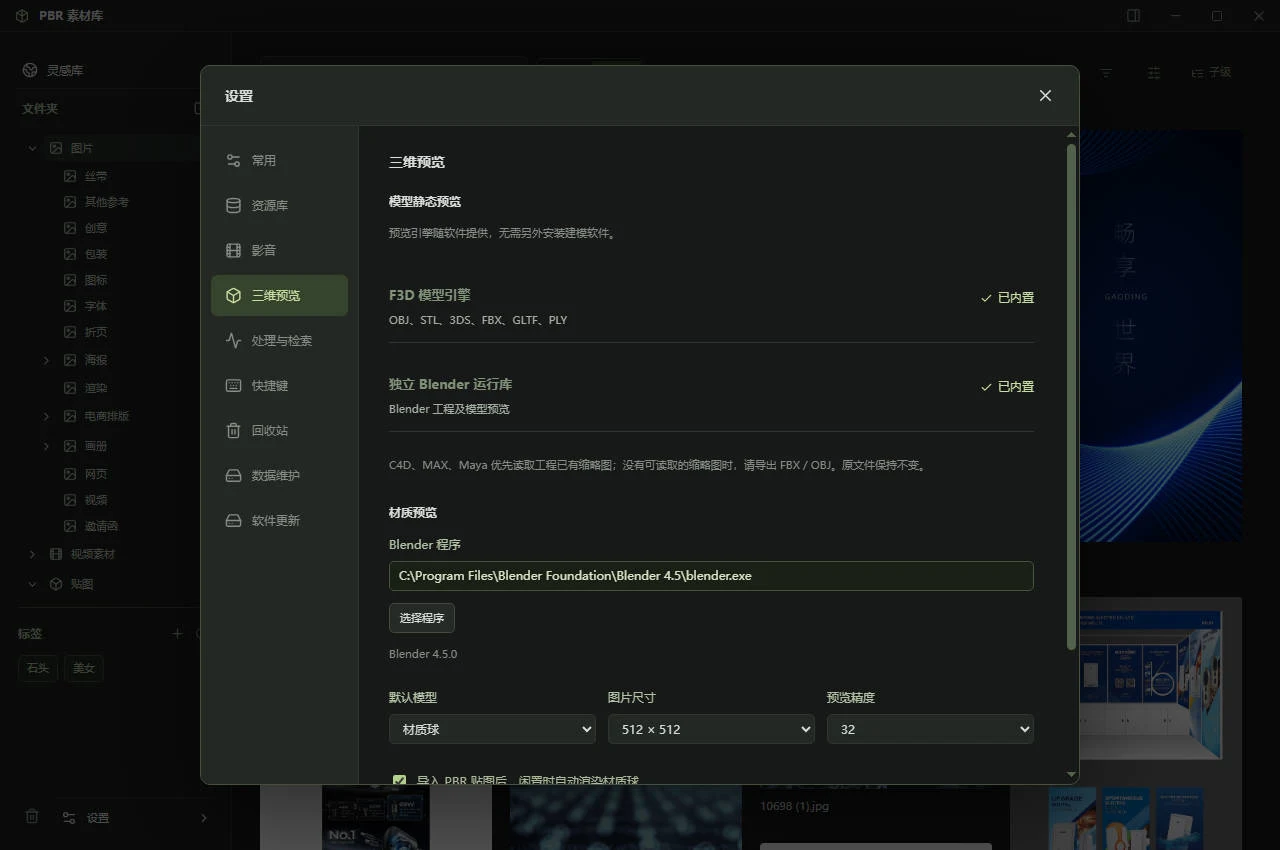Open 影音 film icon in settings
Image resolution: width=1280 pixels, height=850 pixels.
click(233, 250)
